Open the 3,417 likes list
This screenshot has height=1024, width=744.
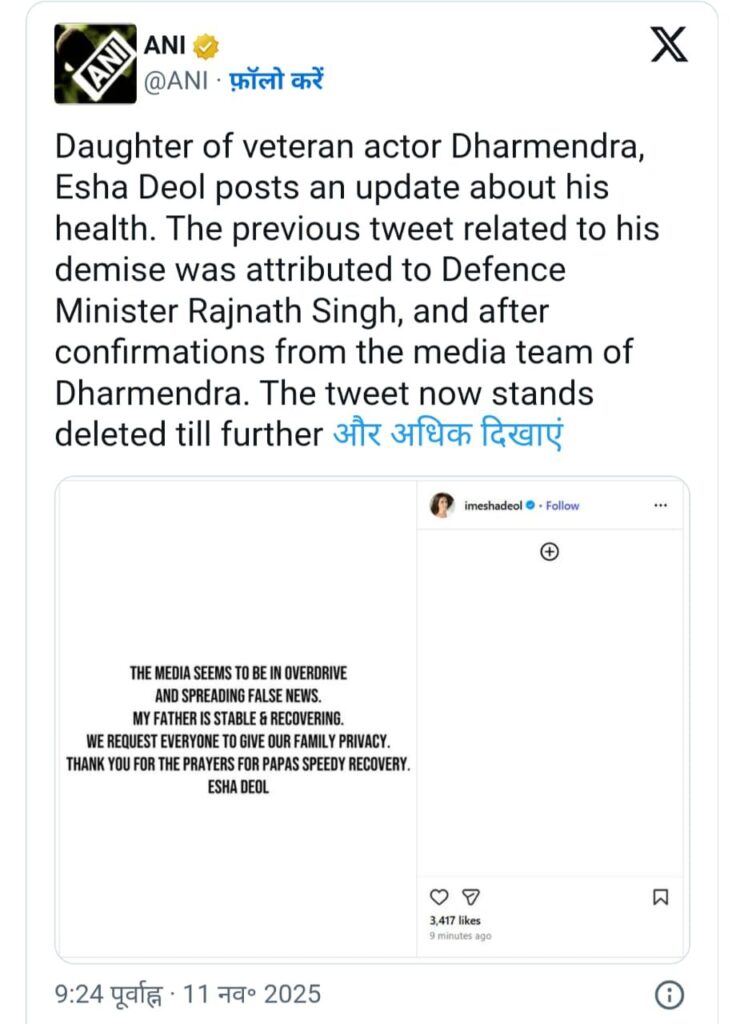coord(455,920)
